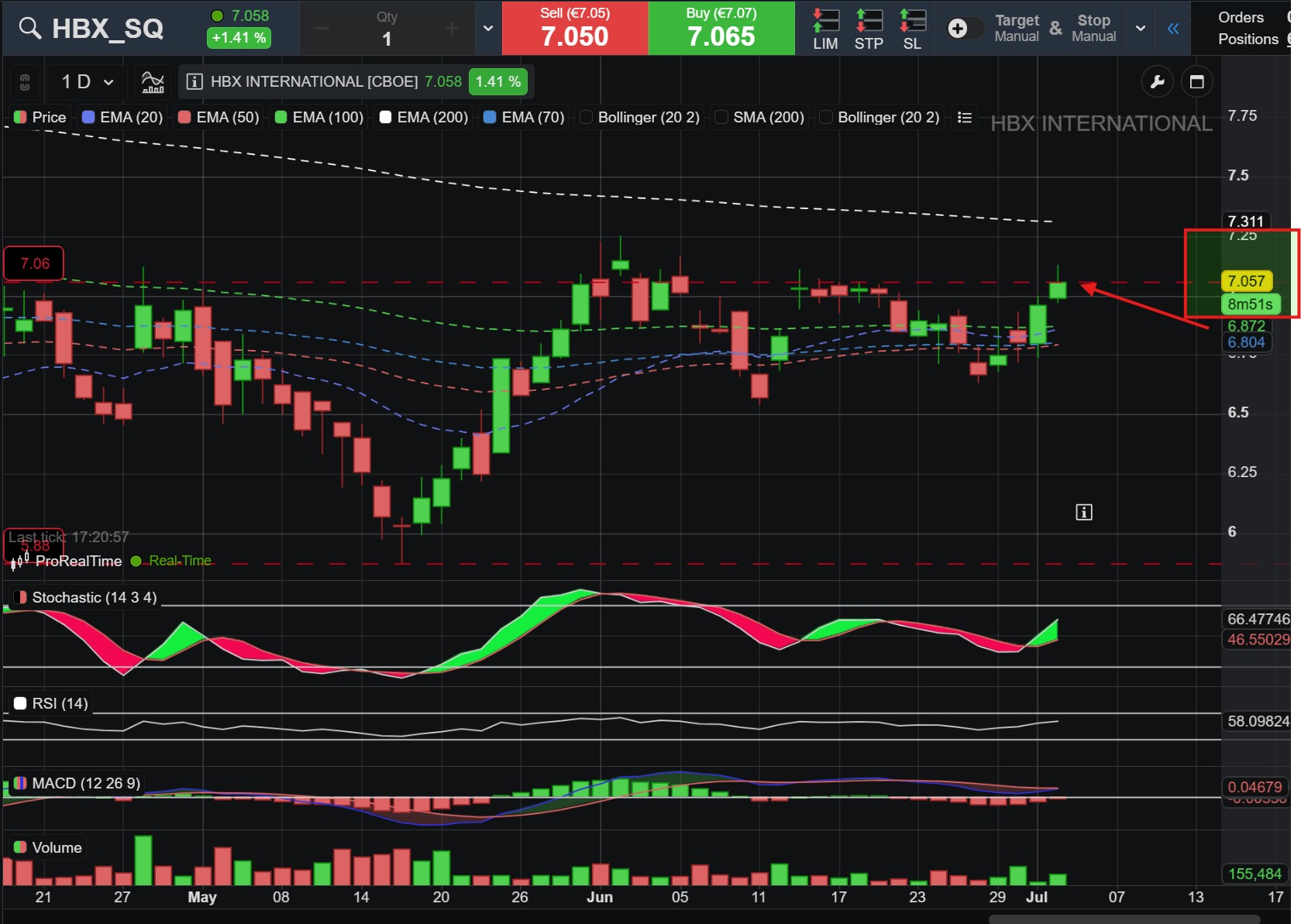Click the red Sell 7.050 button
This screenshot has width=1301, height=924.
pyautogui.click(x=575, y=28)
